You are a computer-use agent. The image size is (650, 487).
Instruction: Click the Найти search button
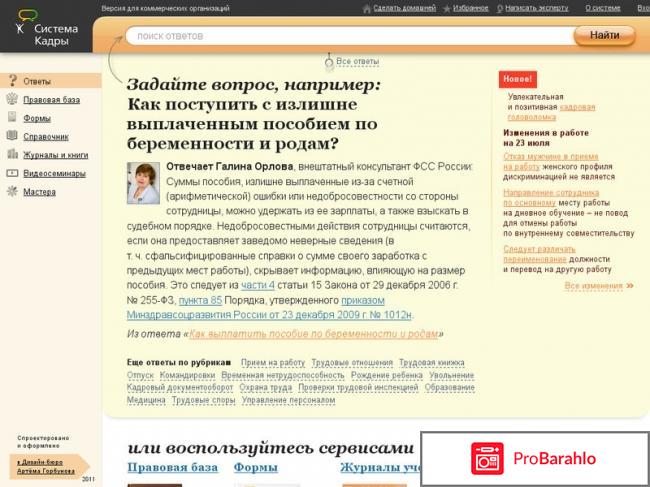(x=604, y=35)
